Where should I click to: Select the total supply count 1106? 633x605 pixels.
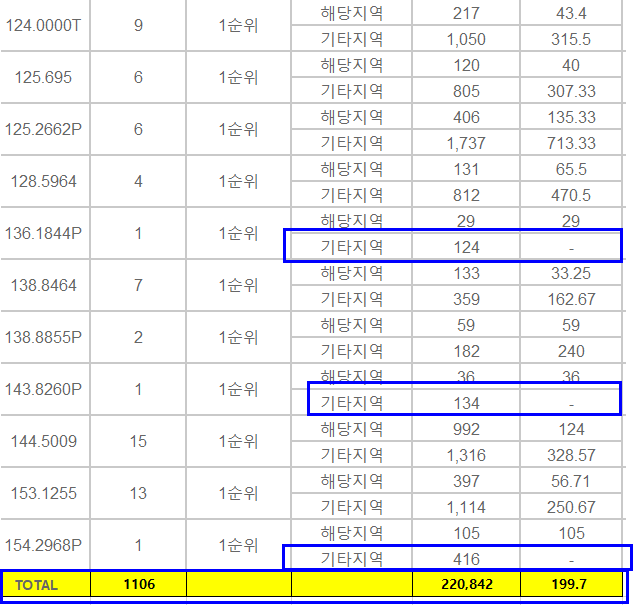pyautogui.click(x=138, y=584)
